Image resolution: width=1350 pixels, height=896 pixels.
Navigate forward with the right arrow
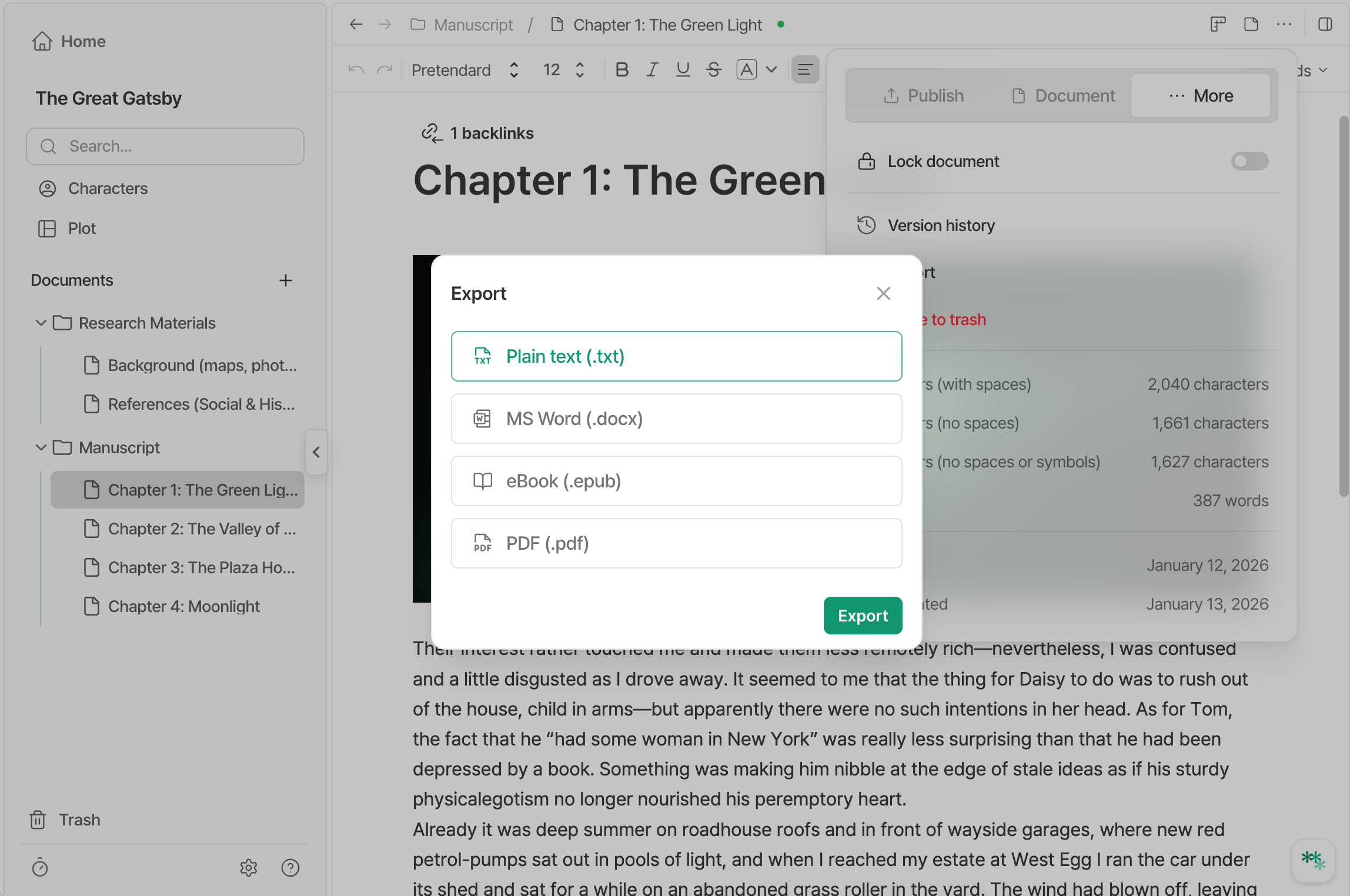coord(385,24)
